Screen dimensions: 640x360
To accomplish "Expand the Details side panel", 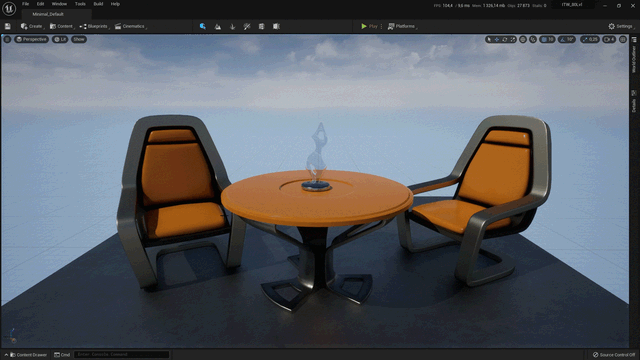I will (634, 102).
